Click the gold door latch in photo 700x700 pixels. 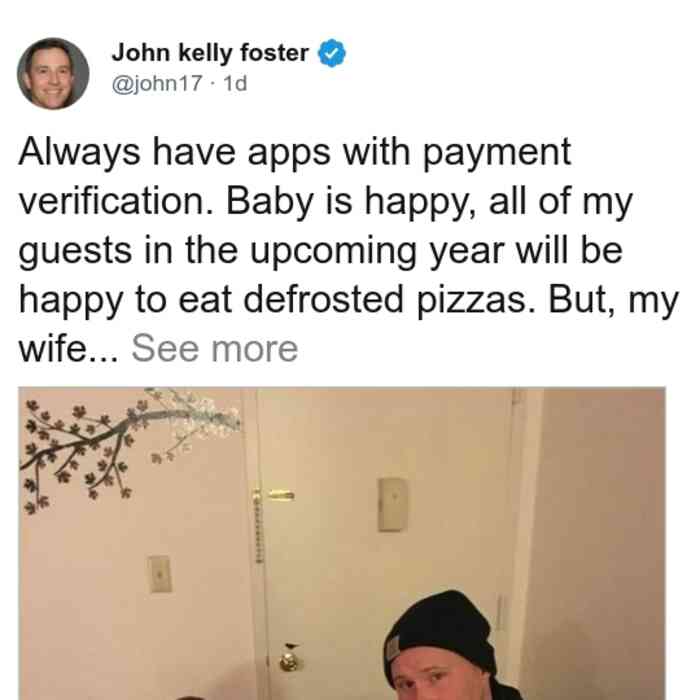[x=273, y=494]
